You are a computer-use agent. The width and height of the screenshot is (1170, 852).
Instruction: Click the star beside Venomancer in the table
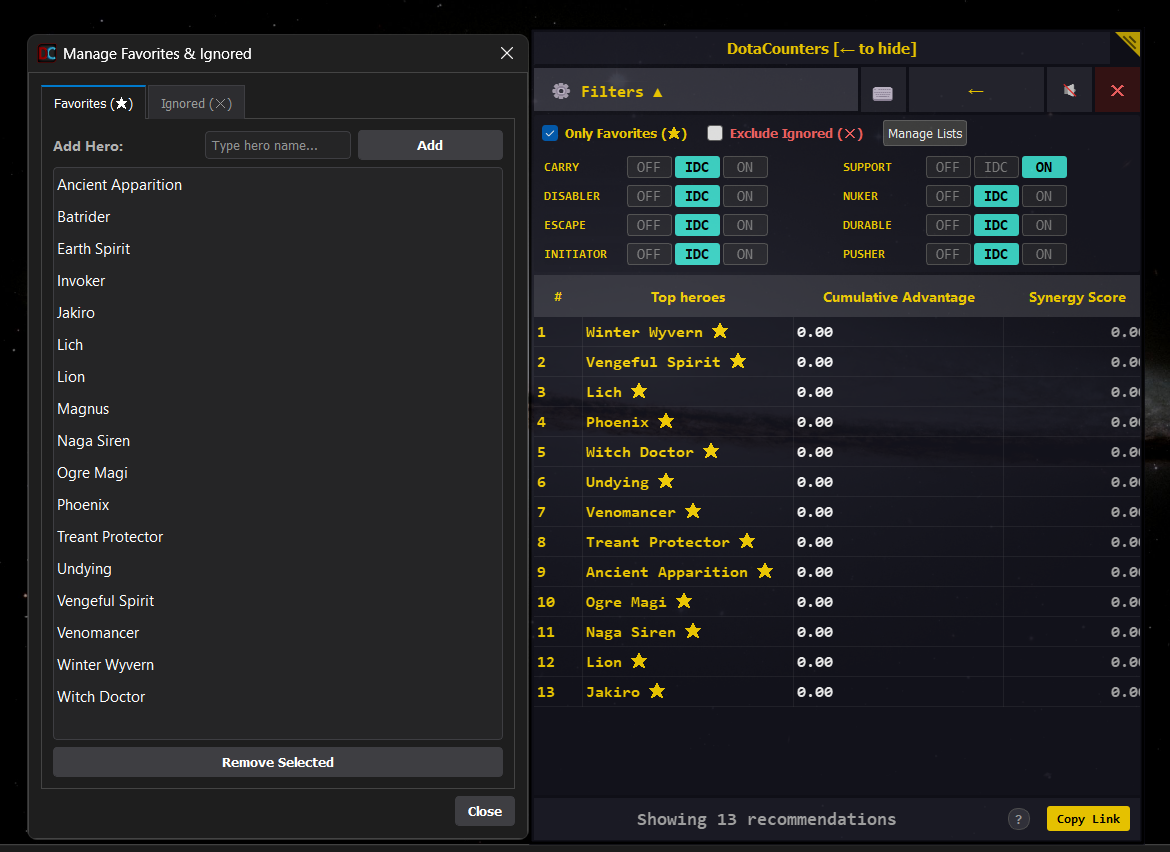click(x=693, y=511)
